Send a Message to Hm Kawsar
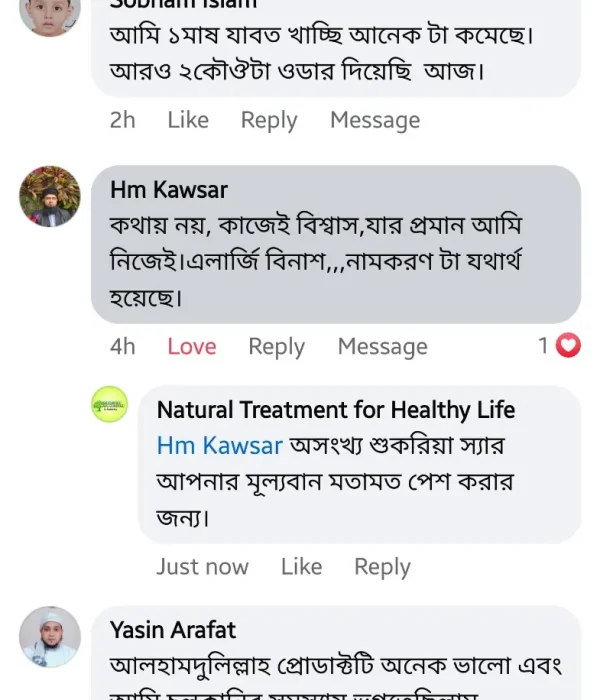Image resolution: width=600 pixels, height=700 pixels. pos(382,346)
